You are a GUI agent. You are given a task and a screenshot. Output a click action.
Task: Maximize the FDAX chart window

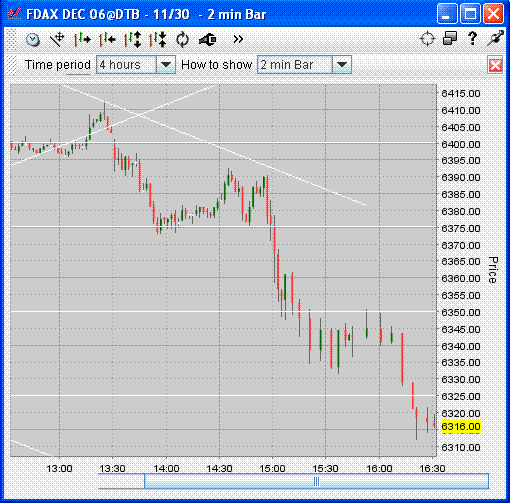[470, 14]
